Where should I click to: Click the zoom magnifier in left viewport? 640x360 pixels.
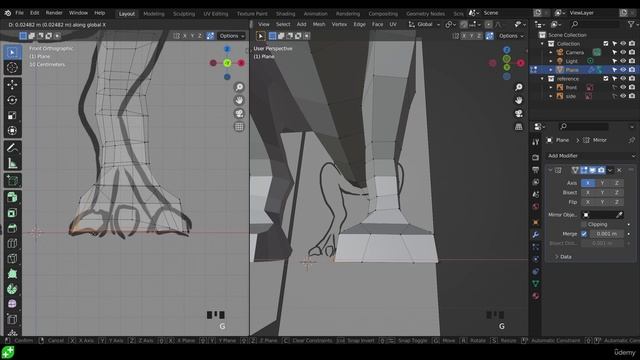point(239,87)
